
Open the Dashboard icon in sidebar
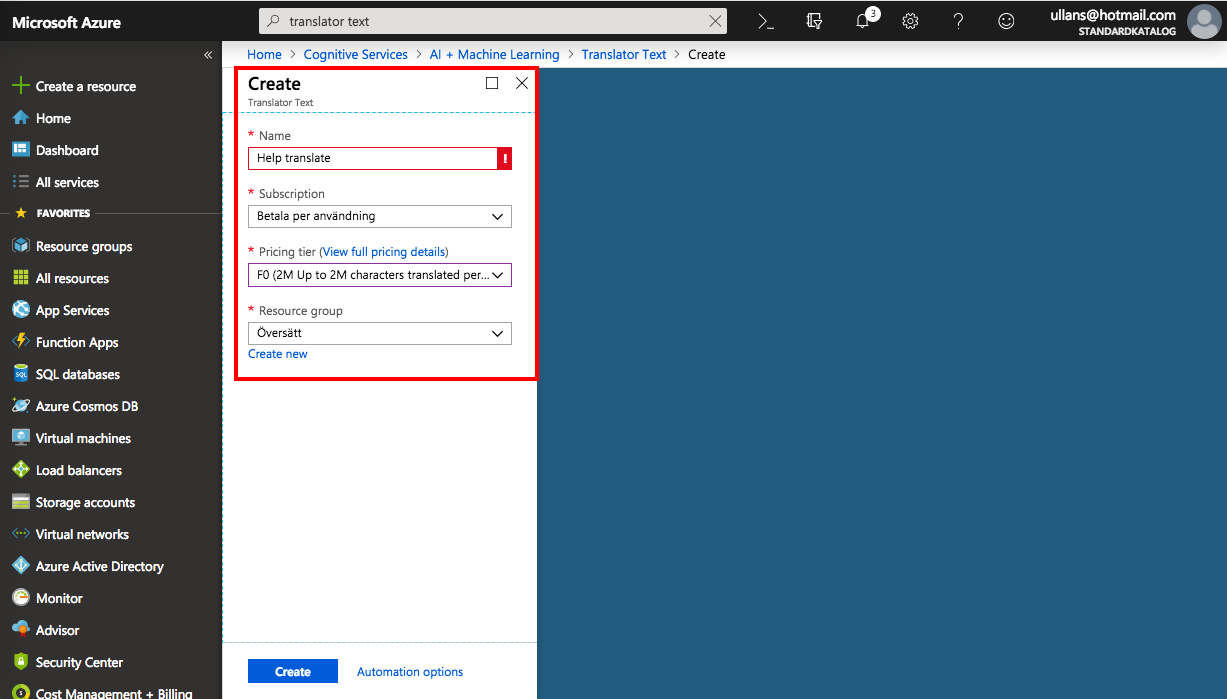coord(21,150)
